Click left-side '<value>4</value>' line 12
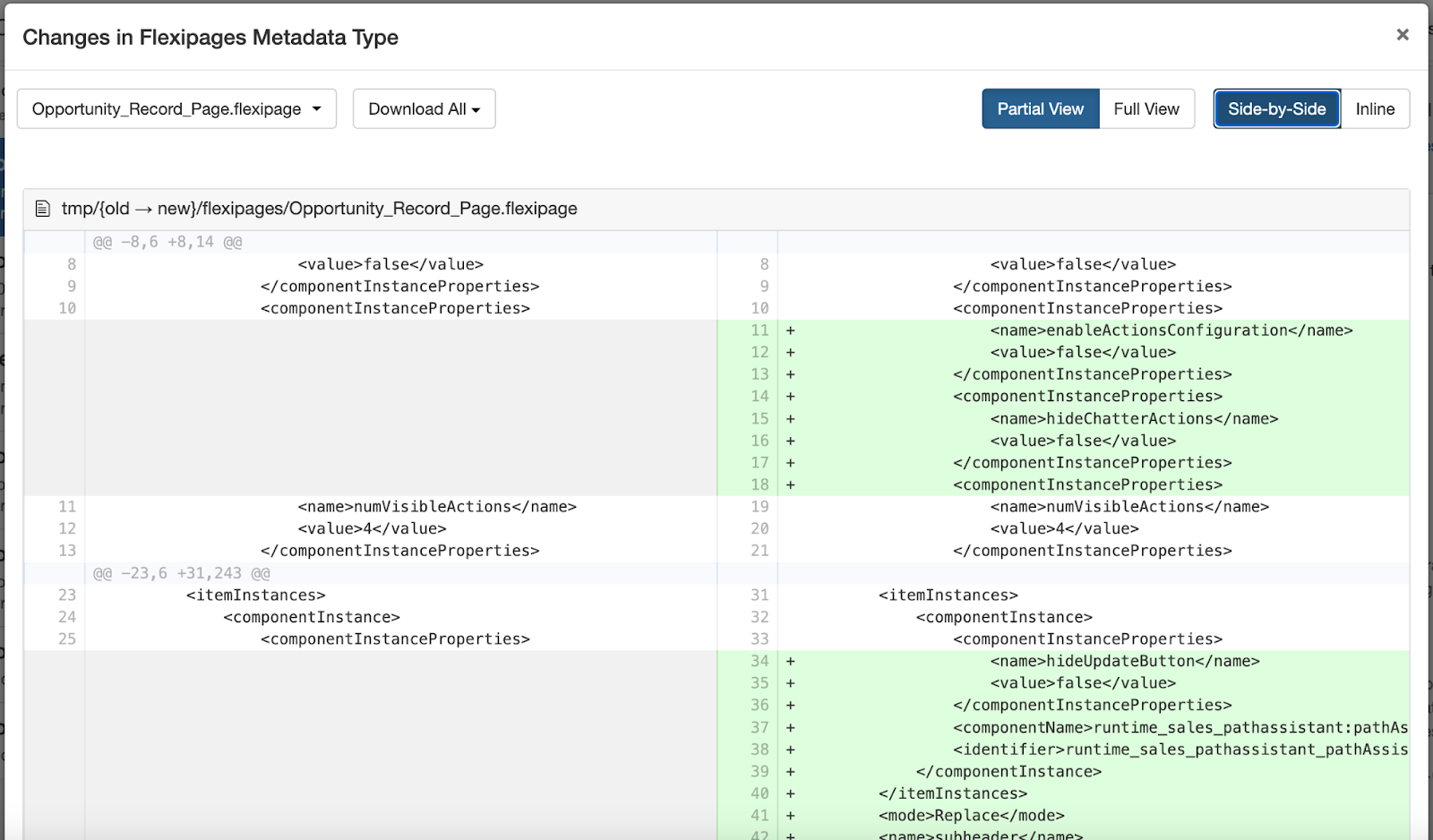Viewport: 1433px width, 840px height. (372, 528)
